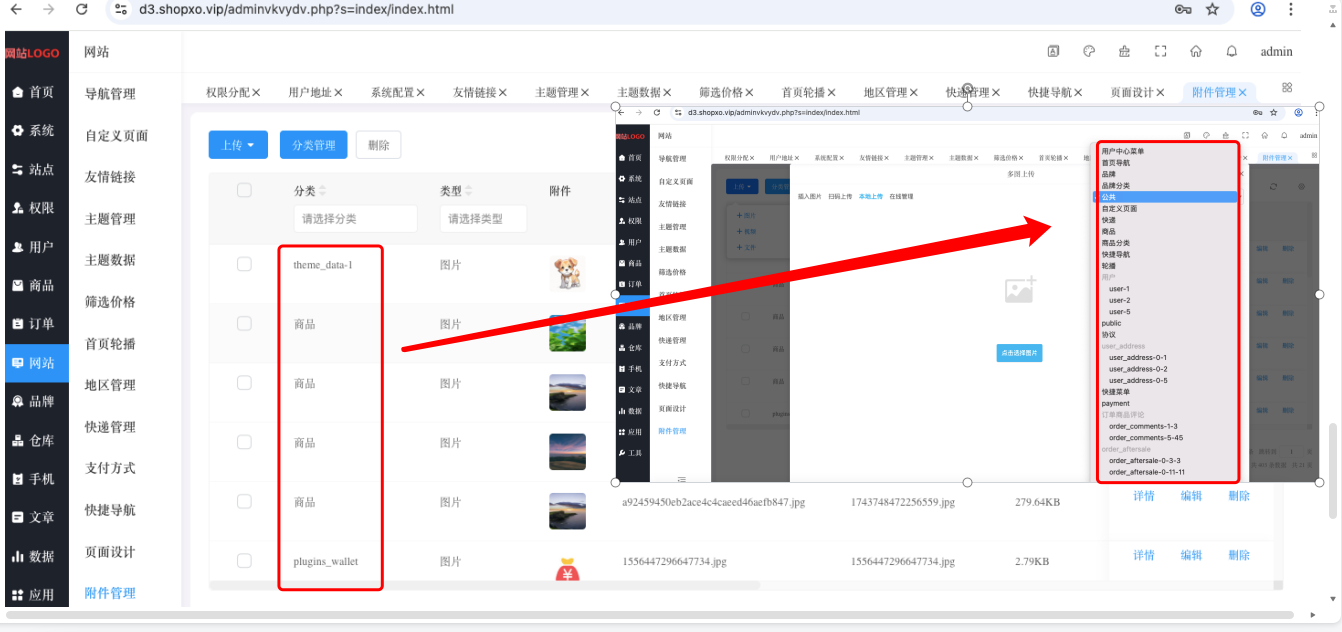This screenshot has height=632, width=1342.
Task: Open notifications with the bell icon
Action: point(1232,52)
